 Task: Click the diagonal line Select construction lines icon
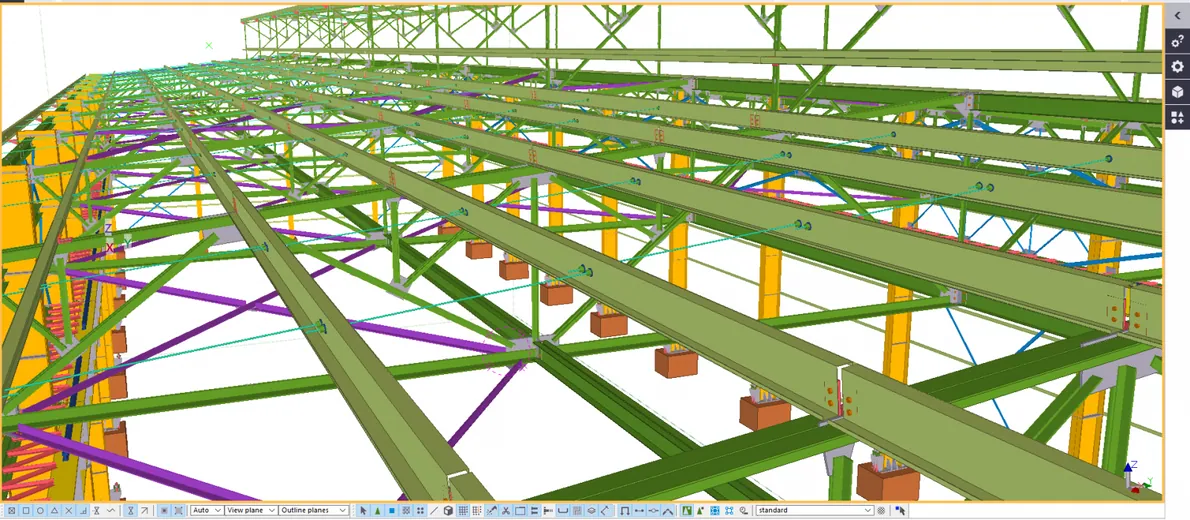point(433,510)
